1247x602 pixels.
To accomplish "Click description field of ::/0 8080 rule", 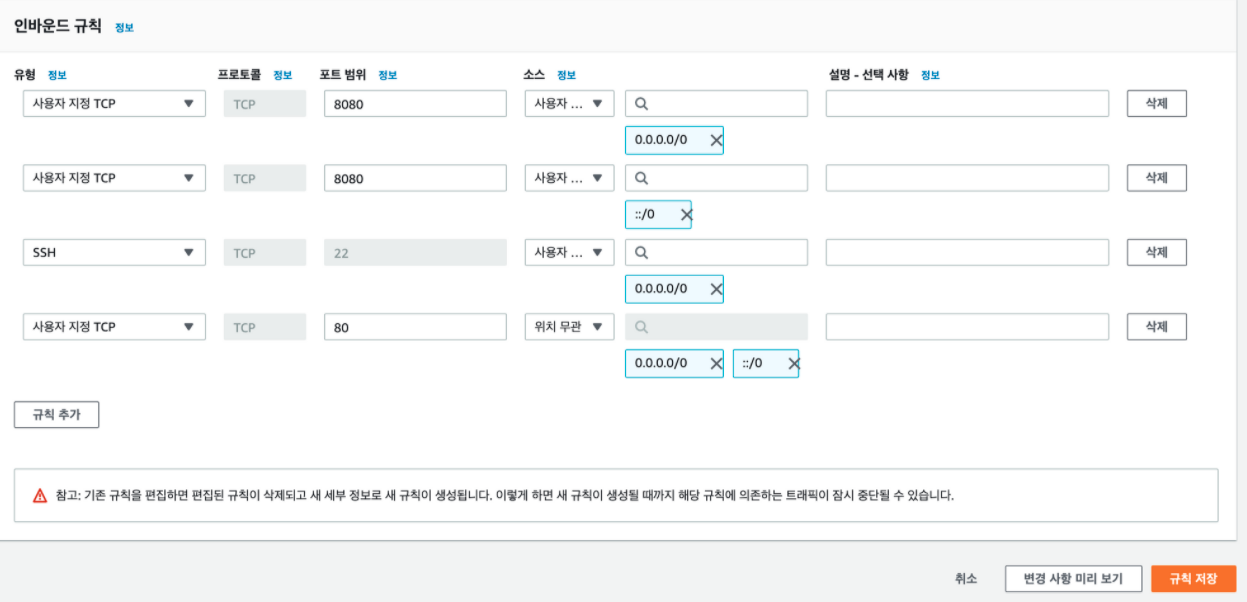I will click(967, 178).
